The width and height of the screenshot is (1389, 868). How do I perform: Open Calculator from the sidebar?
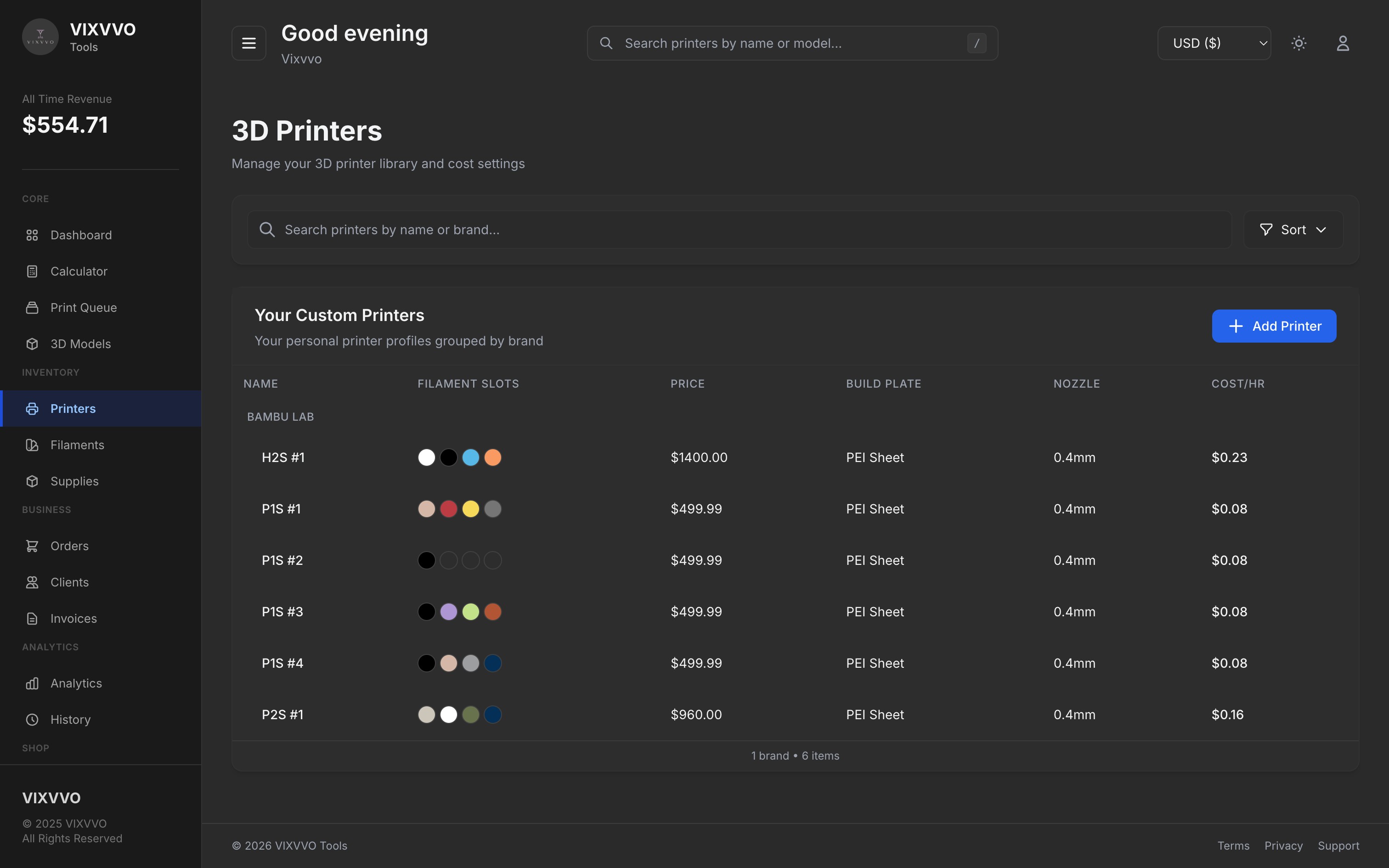(x=79, y=271)
